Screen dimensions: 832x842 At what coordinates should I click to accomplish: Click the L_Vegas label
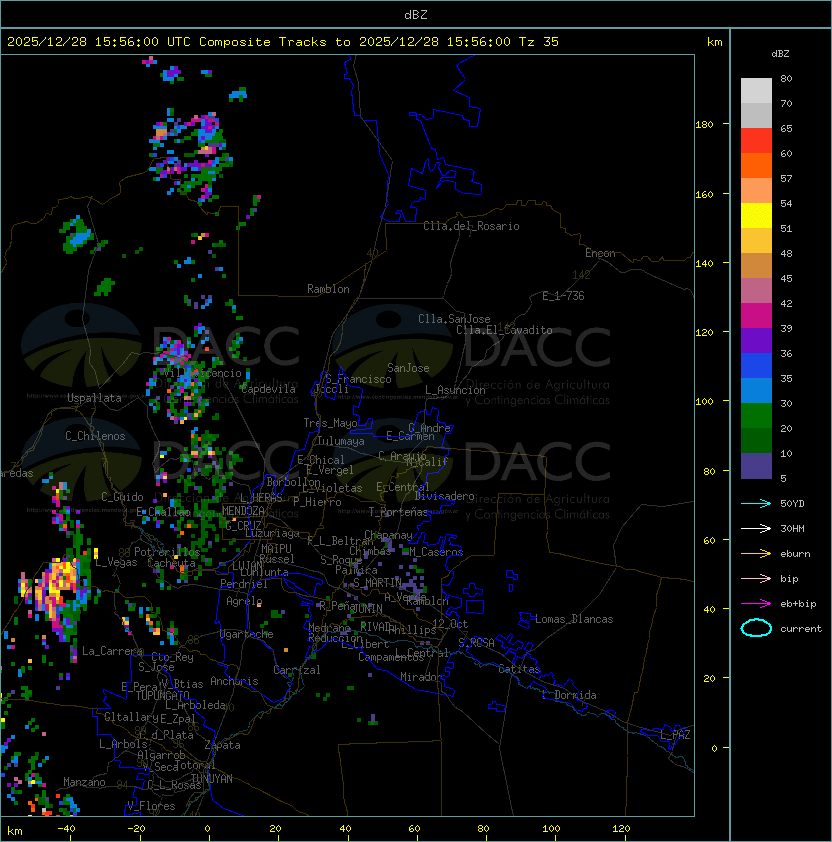click(x=116, y=562)
